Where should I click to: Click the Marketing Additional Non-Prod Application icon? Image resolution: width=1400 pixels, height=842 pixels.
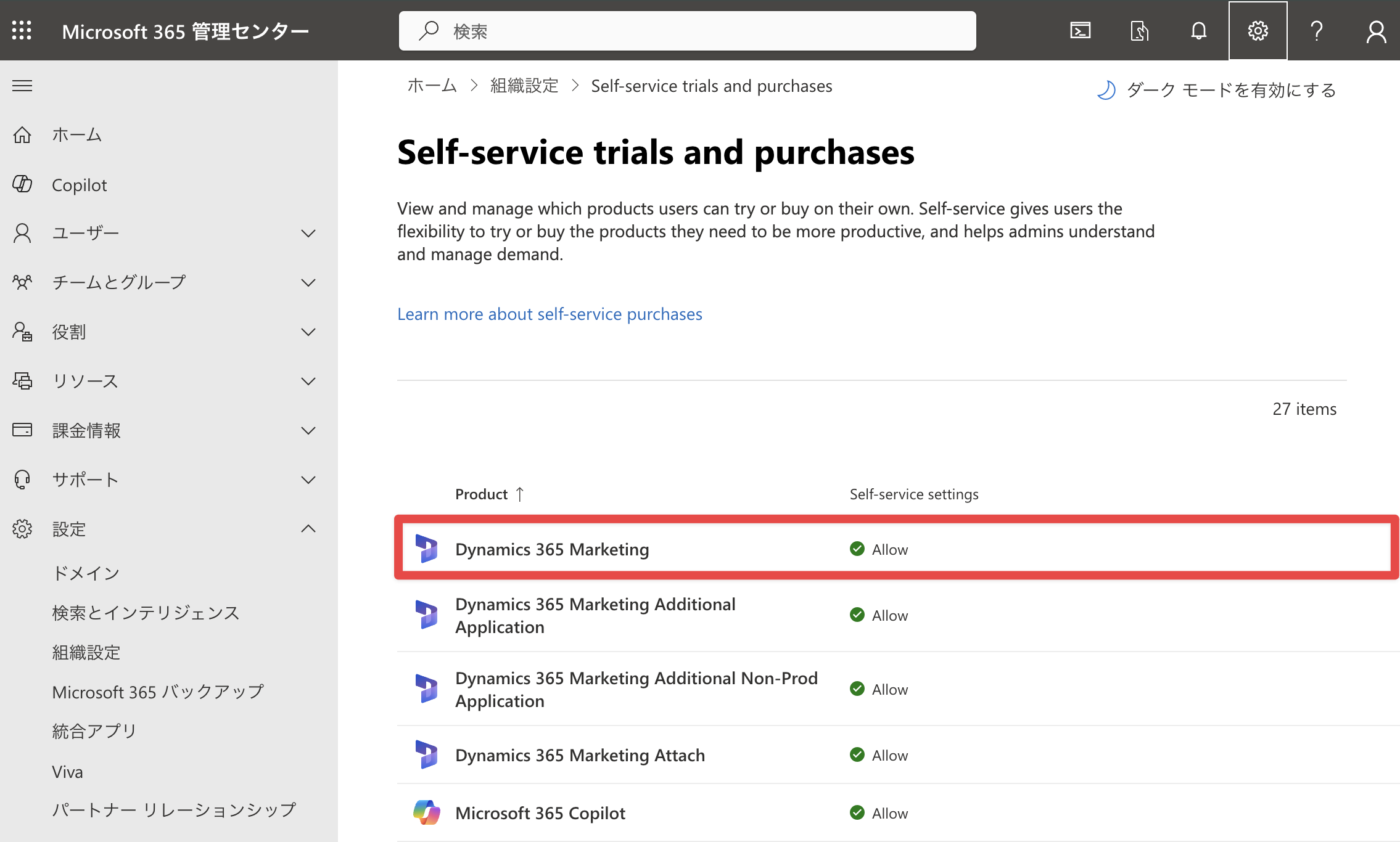426,689
